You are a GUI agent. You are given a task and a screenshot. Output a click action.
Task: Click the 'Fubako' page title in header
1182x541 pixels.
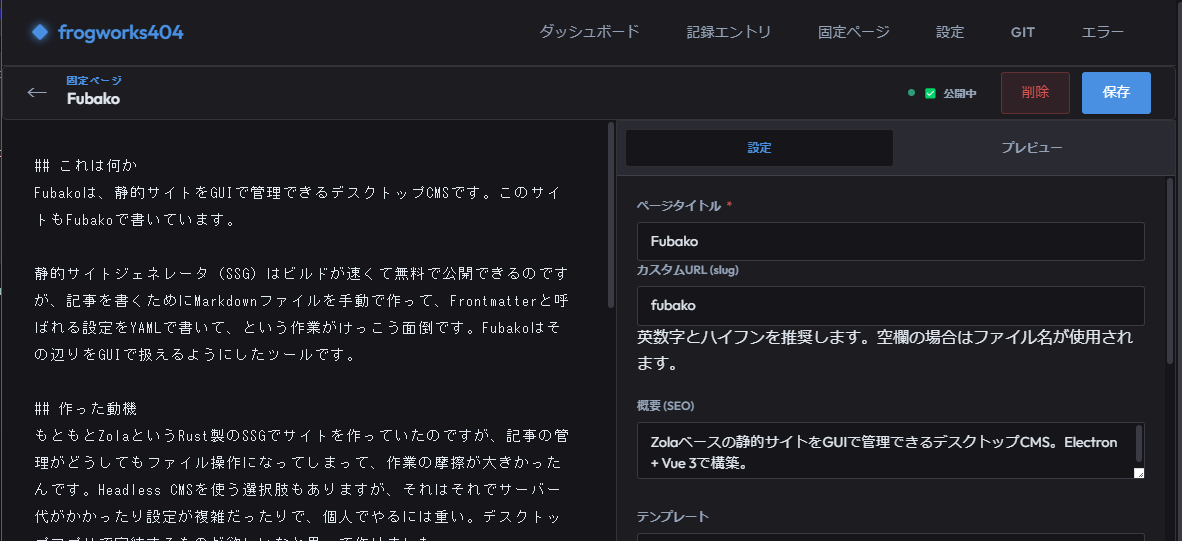coord(93,99)
